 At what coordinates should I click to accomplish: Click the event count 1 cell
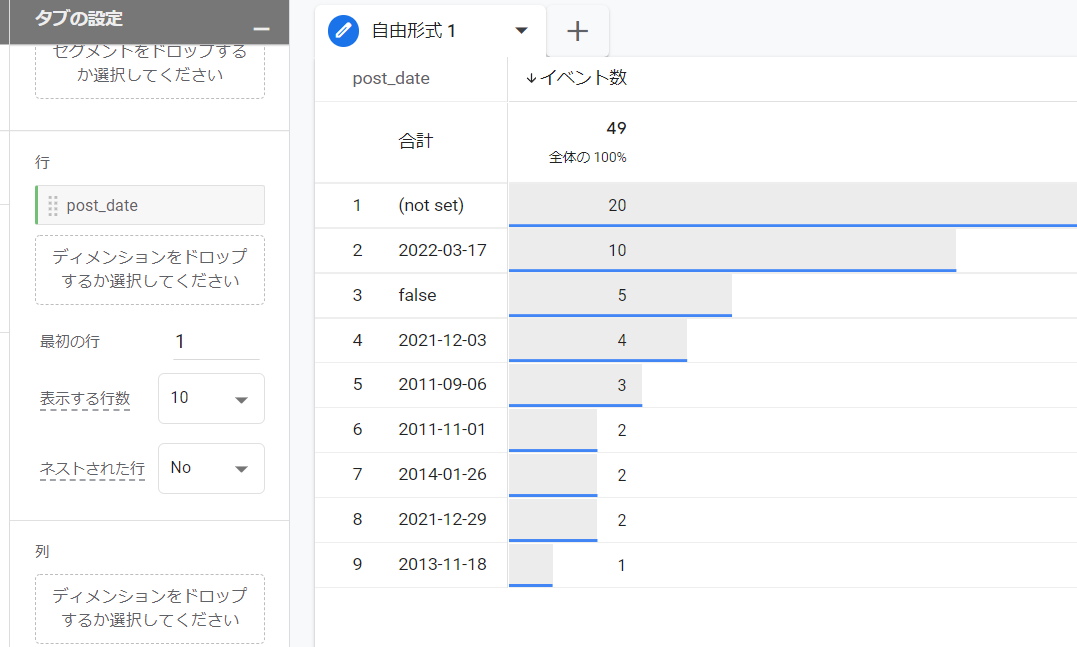pos(622,565)
